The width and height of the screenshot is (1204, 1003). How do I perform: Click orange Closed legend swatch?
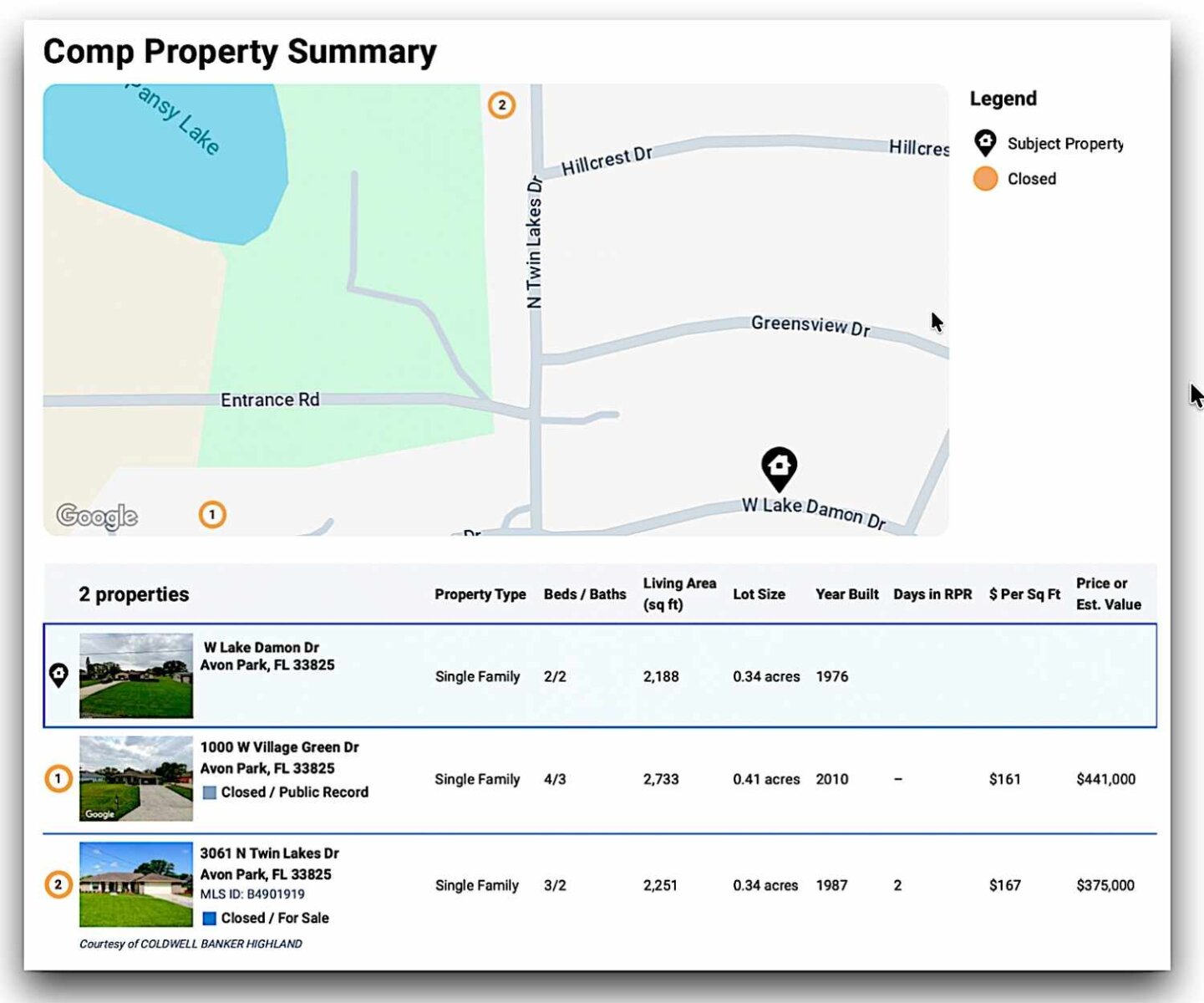(x=985, y=179)
